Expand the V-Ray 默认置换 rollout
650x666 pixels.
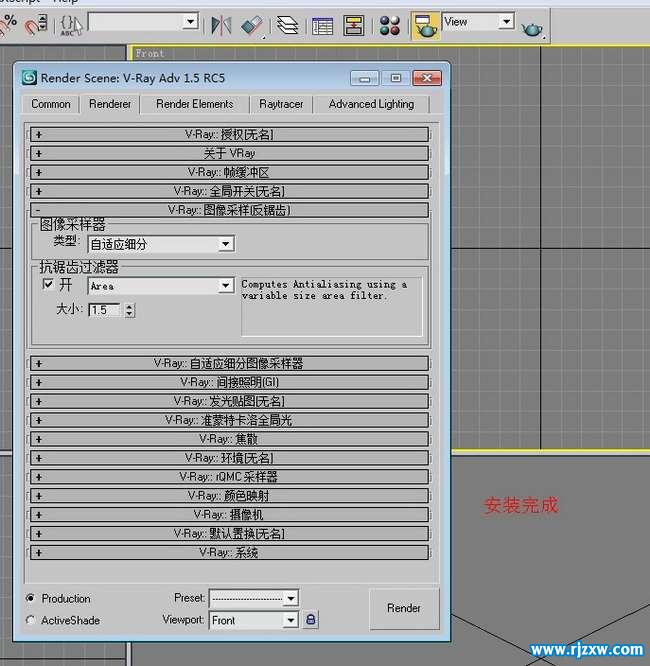pos(229,533)
